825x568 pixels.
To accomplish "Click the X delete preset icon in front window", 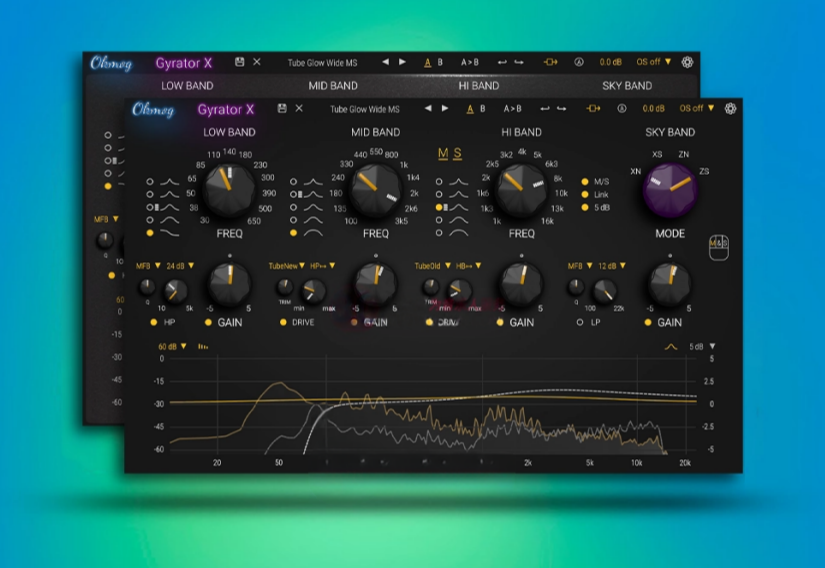I will pyautogui.click(x=299, y=108).
